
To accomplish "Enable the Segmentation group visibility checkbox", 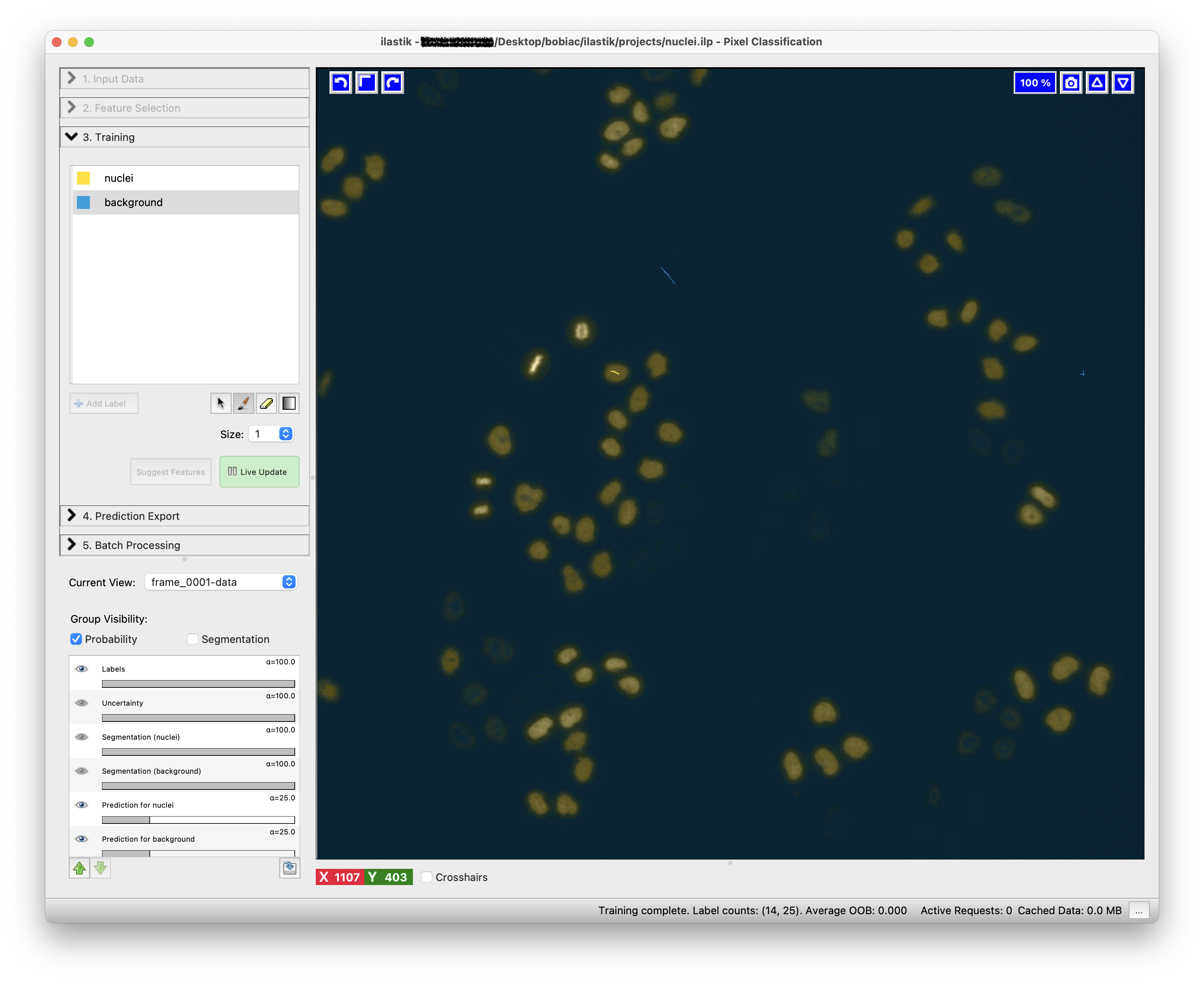I will coord(193,639).
